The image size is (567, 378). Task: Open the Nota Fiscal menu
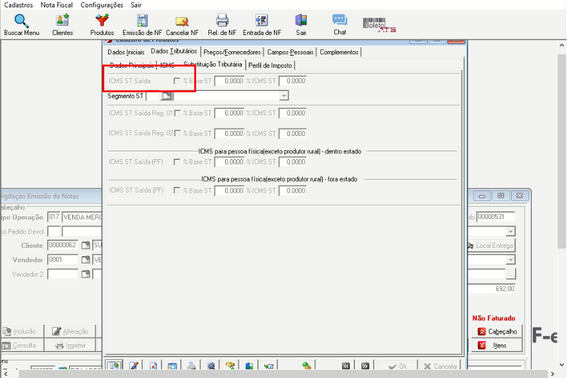[x=56, y=5]
